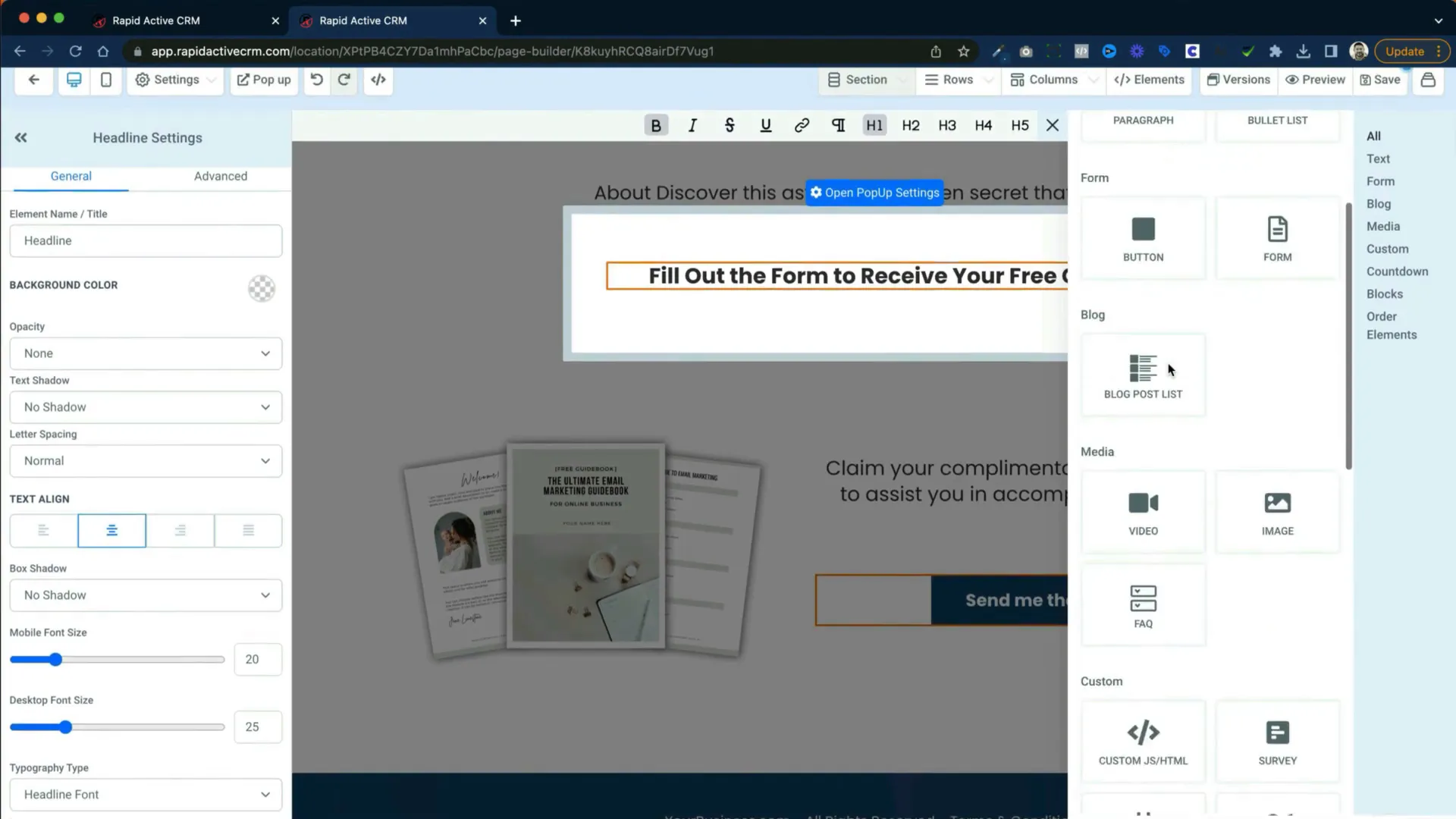
Task: Click the lock icon beside Save
Action: pos(1428,80)
